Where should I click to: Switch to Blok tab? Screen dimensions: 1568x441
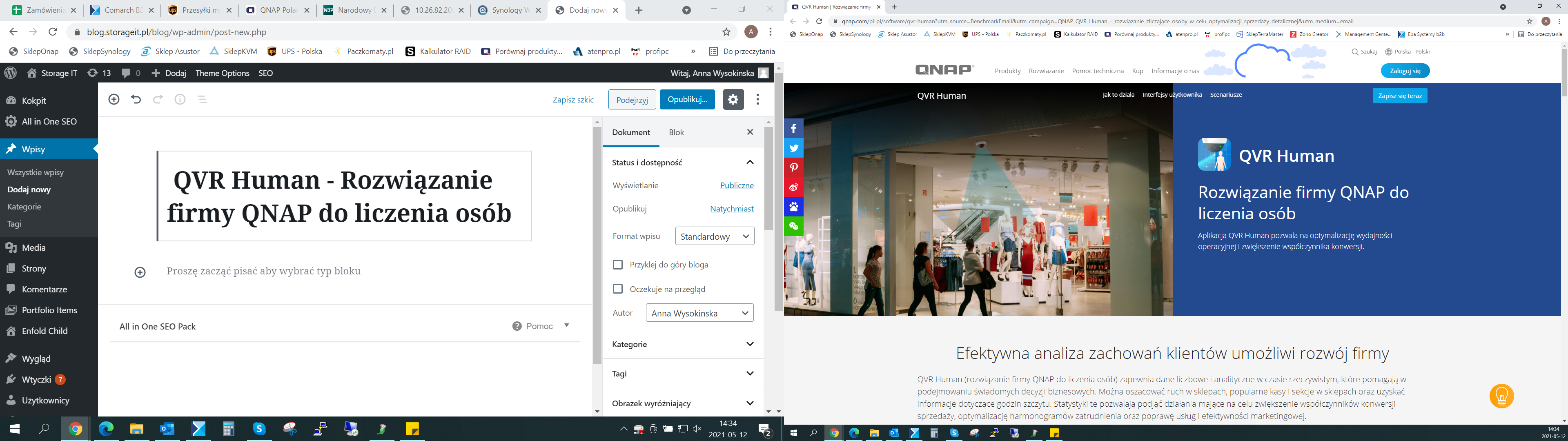tap(676, 132)
